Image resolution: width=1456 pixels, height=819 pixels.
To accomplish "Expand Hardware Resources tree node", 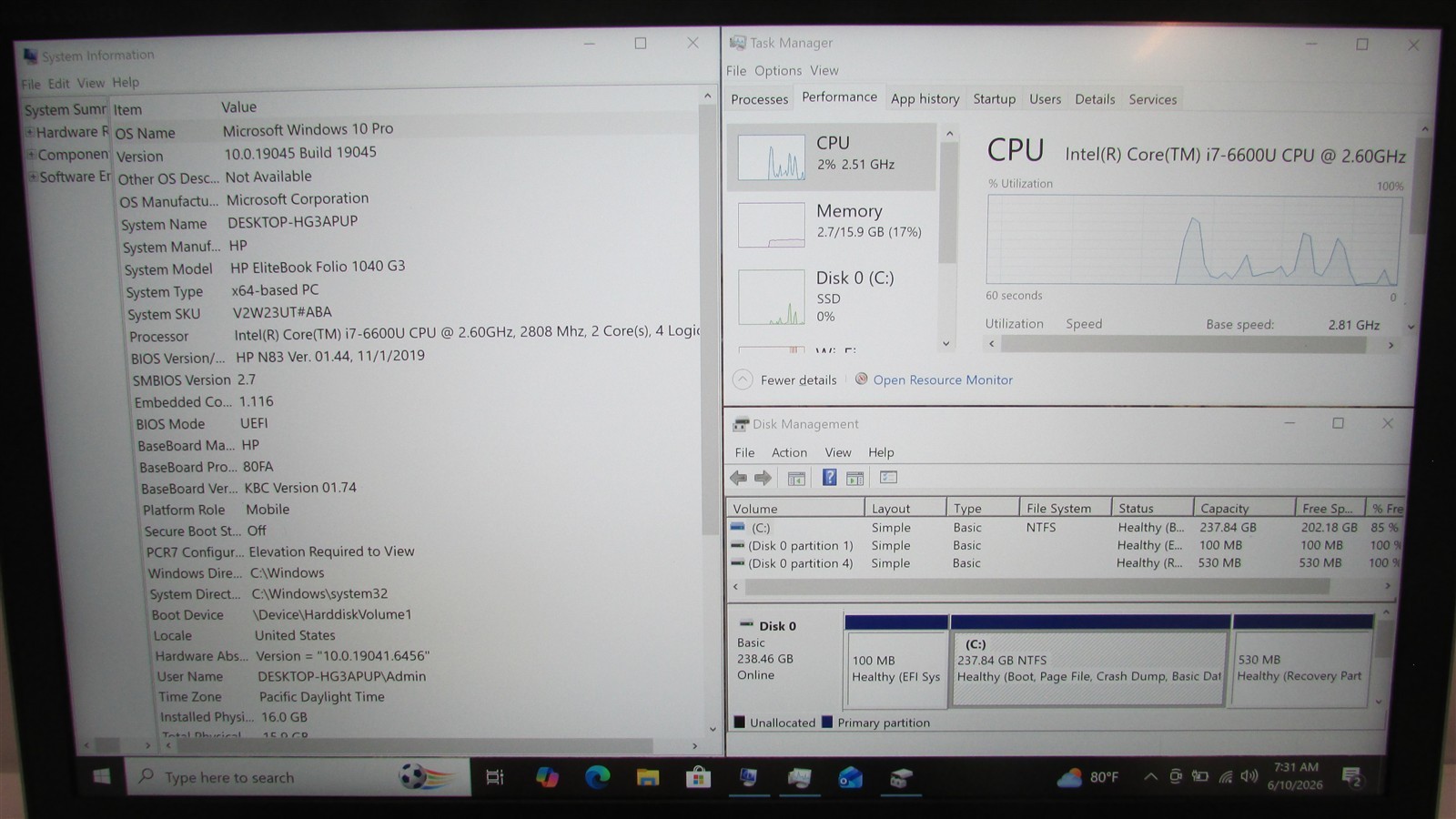I will (x=30, y=132).
